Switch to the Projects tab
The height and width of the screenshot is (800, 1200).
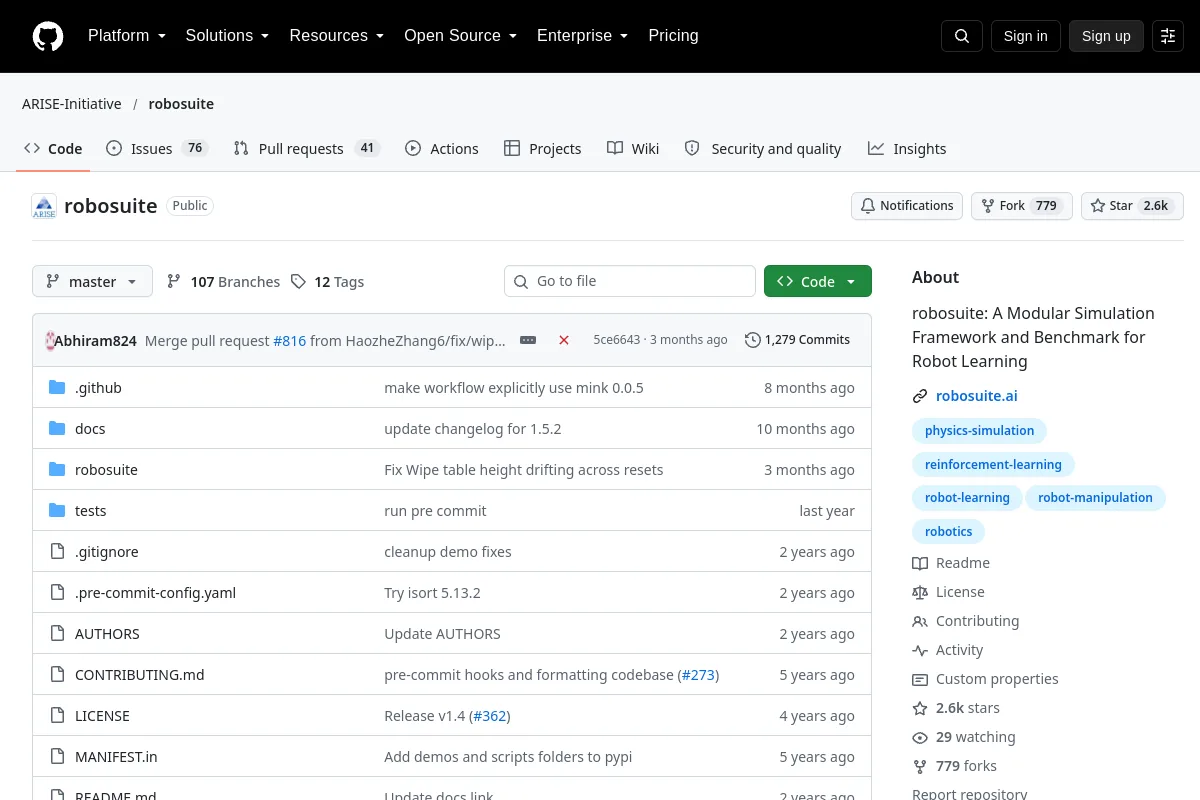coord(542,148)
